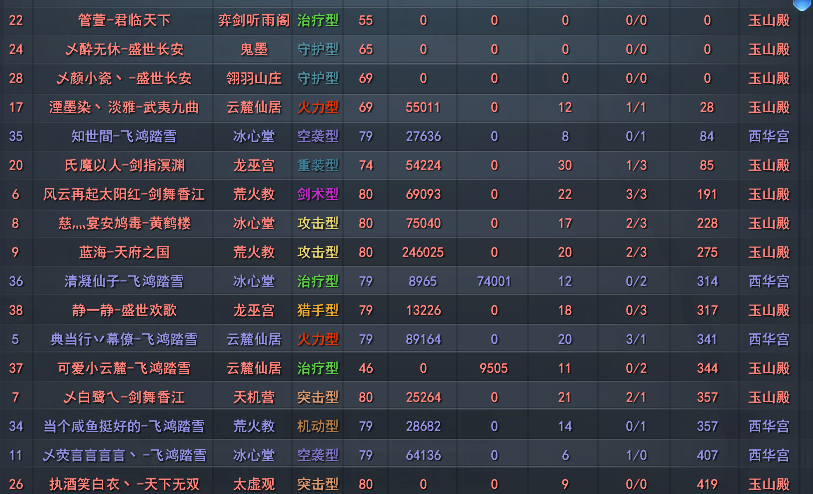Select the 鬼墨 class cell
The height and width of the screenshot is (494, 813).
click(254, 49)
